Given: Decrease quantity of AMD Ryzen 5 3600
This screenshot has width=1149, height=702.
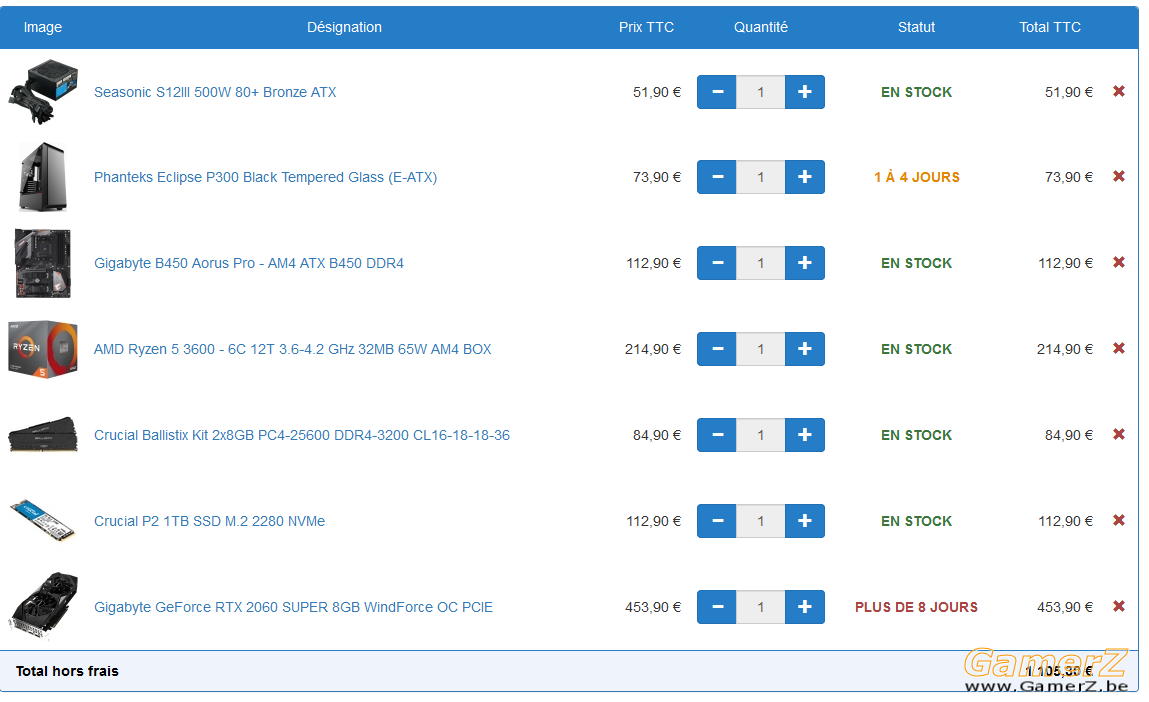Looking at the screenshot, I should coord(717,349).
